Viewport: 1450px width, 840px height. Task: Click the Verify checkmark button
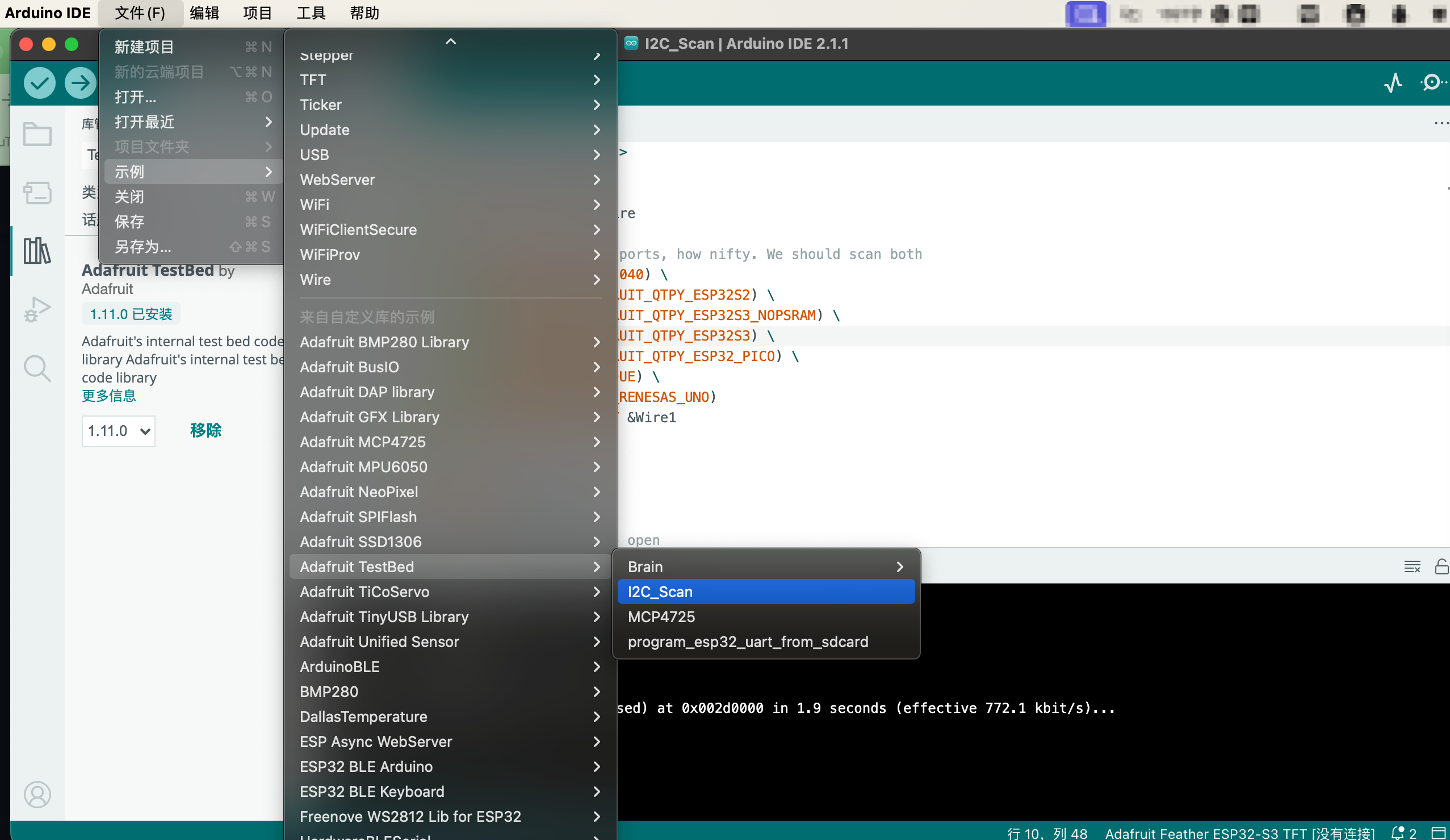(39, 83)
